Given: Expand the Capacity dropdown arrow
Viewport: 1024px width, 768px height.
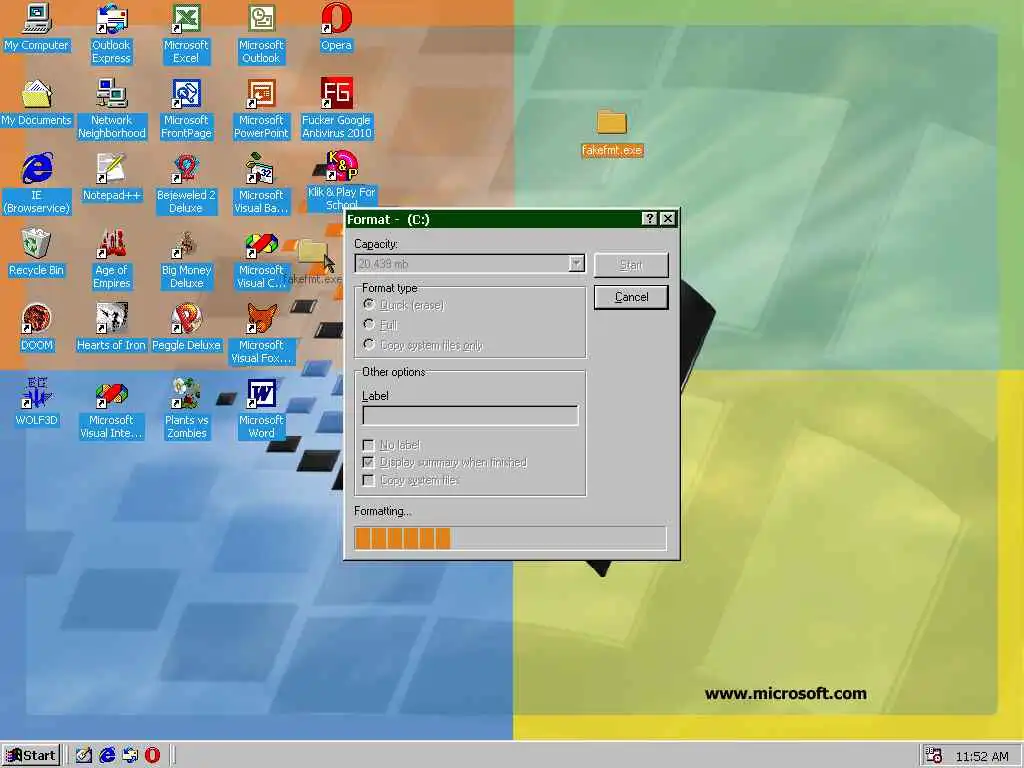Looking at the screenshot, I should (576, 263).
